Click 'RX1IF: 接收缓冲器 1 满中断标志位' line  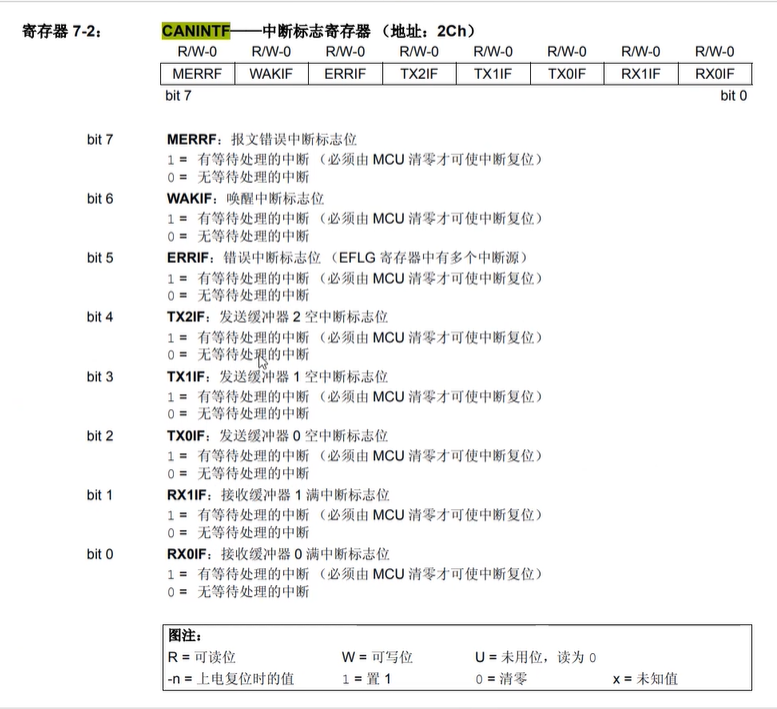point(278,495)
